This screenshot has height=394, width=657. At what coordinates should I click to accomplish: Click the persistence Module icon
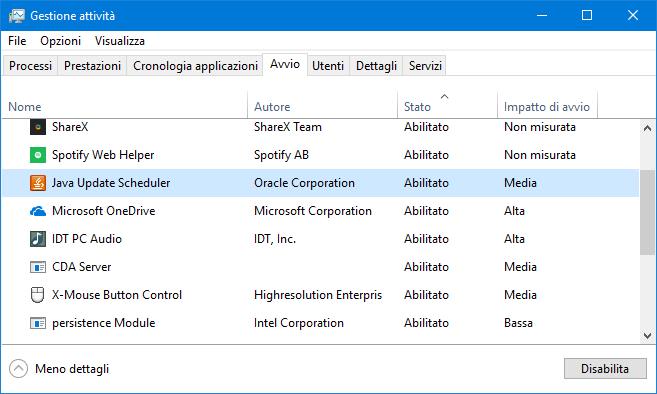pyautogui.click(x=38, y=323)
